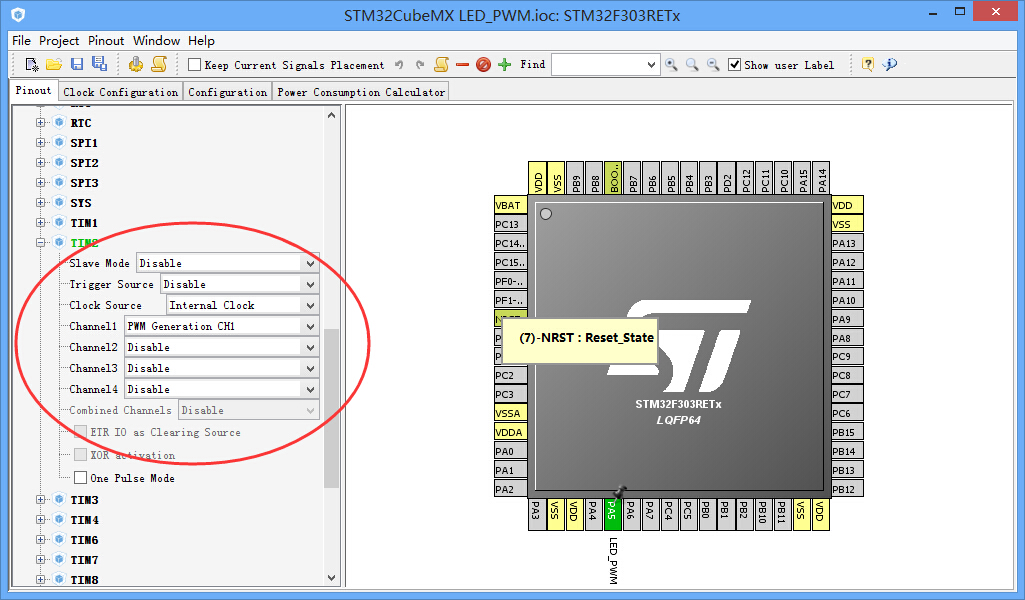1025x600 pixels.
Task: Click the New Project toolbar icon
Action: [31, 64]
